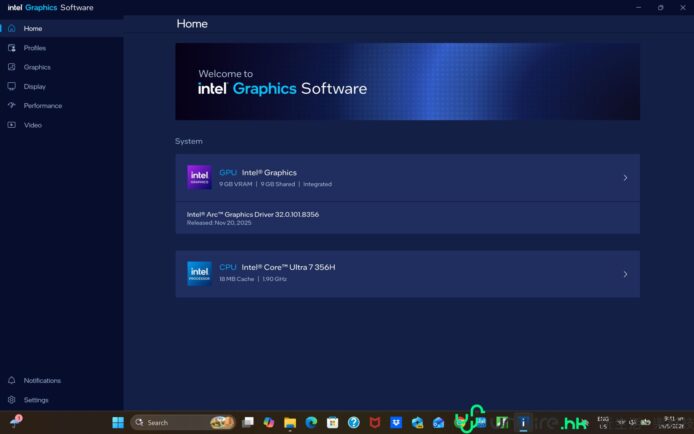Click the "1.90 GHz" value
694x434 pixels.
point(274,279)
